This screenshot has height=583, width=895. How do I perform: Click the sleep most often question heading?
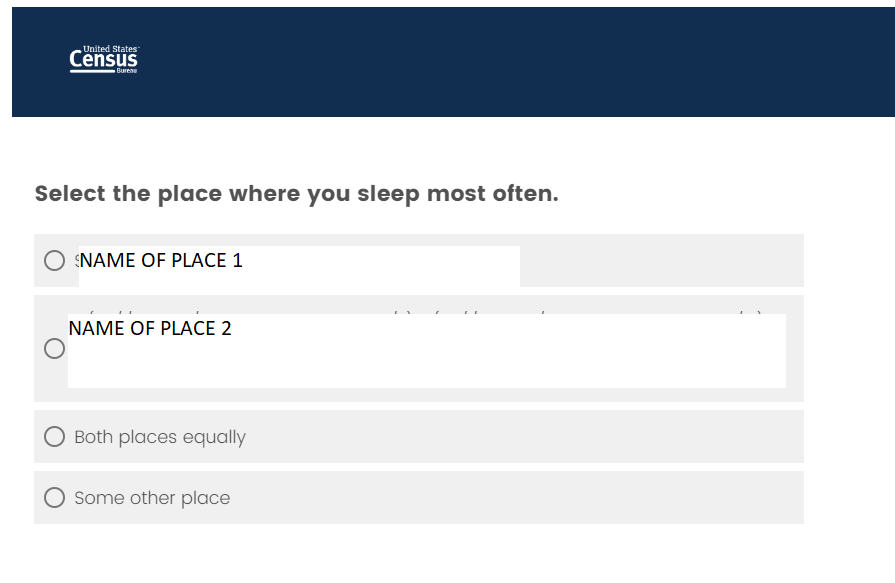(x=296, y=194)
